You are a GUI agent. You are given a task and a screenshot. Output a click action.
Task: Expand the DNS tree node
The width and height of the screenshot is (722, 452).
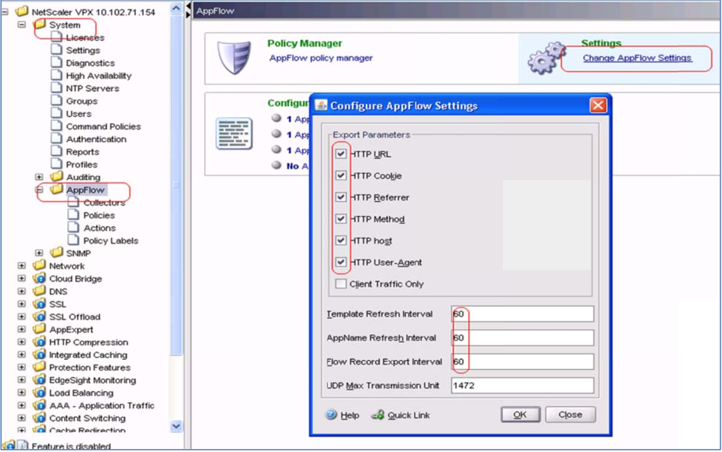(22, 291)
